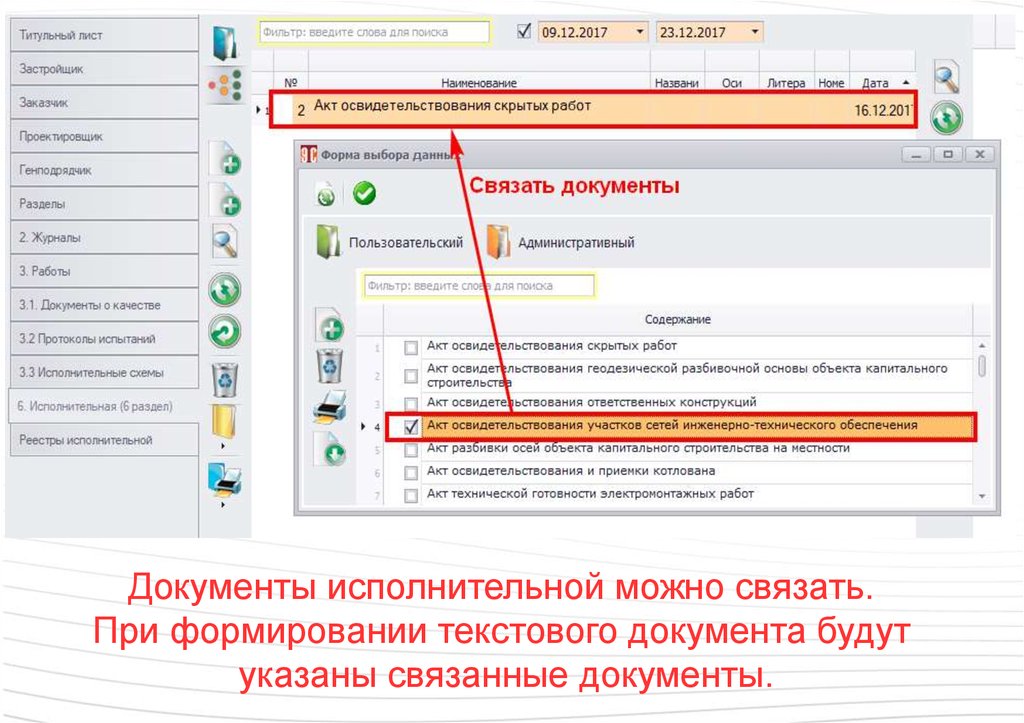Check the Акт освидетельствования и приемки котлована checkbox

(x=411, y=472)
